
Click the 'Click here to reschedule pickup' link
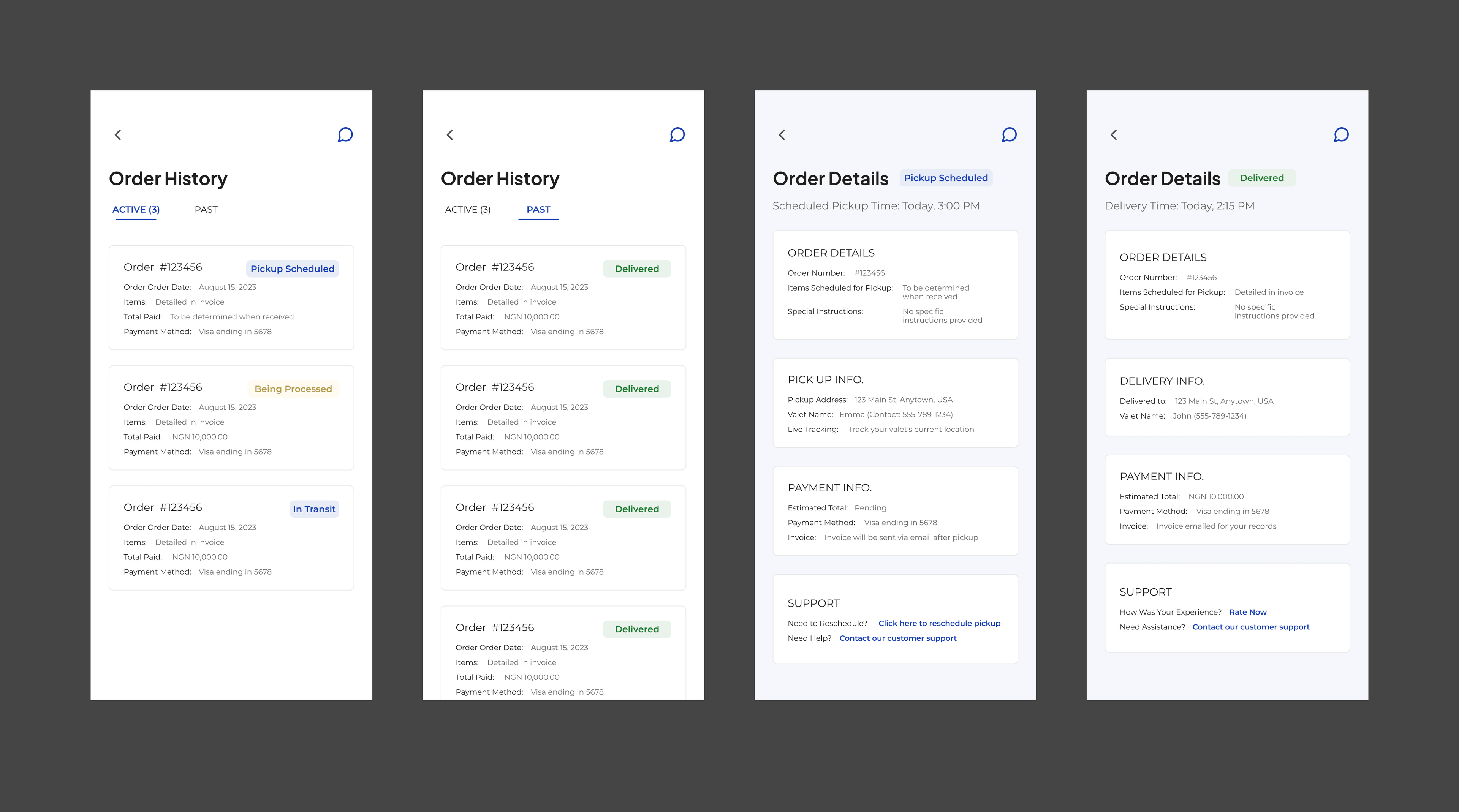tap(939, 623)
